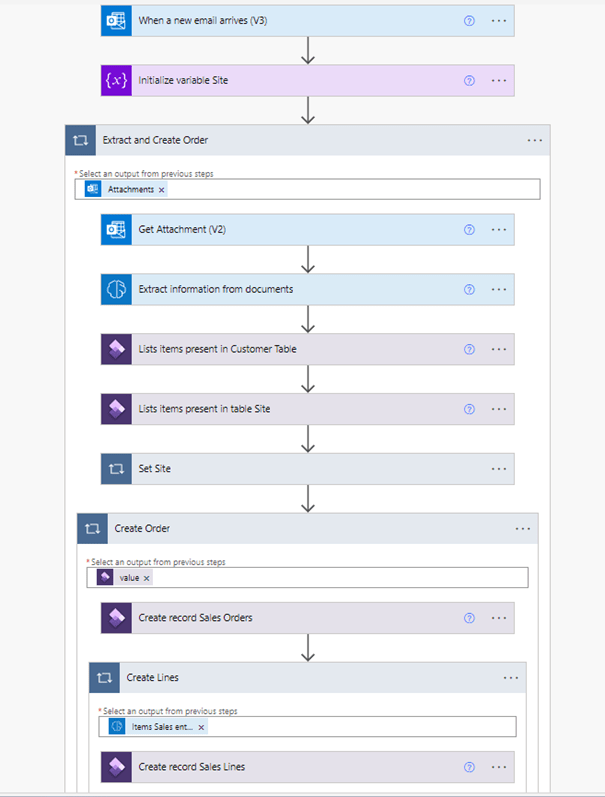Remove the Items Sales token in Create Lines

201,727
